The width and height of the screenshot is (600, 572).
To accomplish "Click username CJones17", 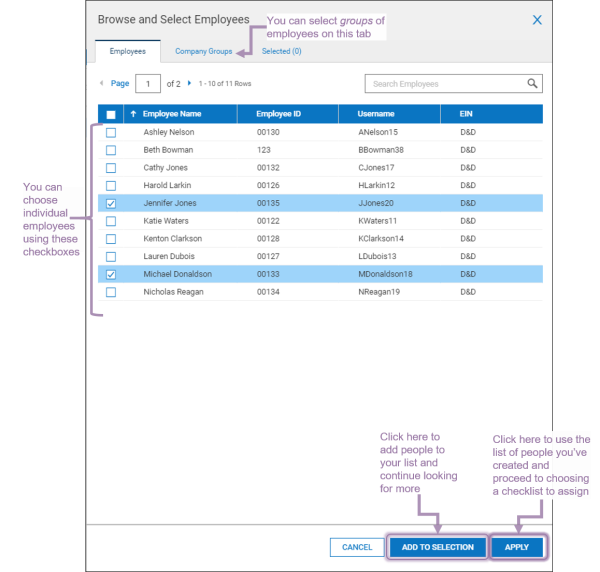I will click(376, 168).
